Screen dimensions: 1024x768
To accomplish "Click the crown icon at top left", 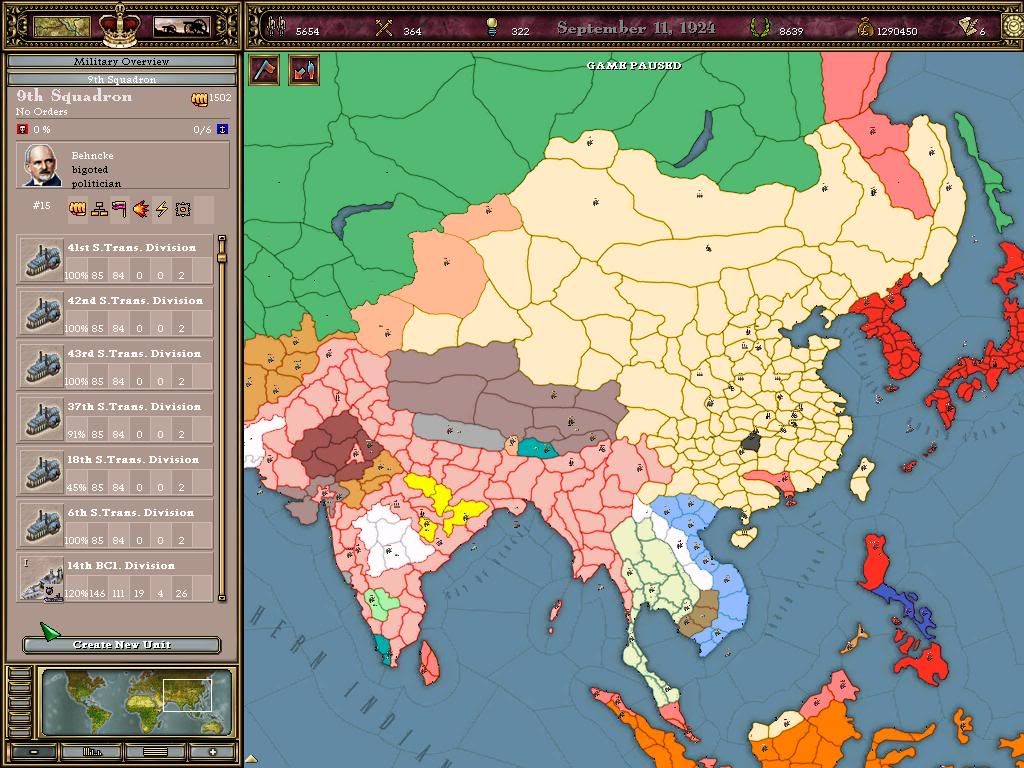I will coord(120,27).
